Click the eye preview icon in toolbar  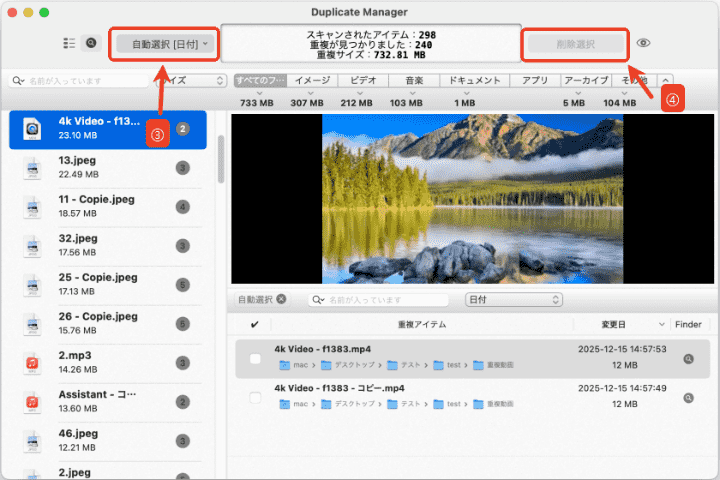coord(644,43)
